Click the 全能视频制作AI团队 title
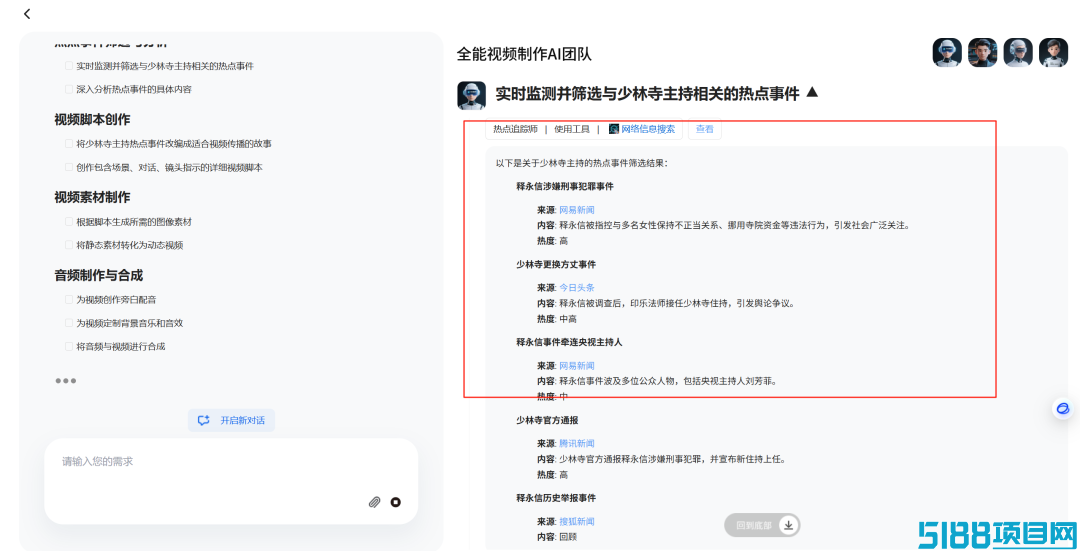This screenshot has width=1080, height=551. 524,54
